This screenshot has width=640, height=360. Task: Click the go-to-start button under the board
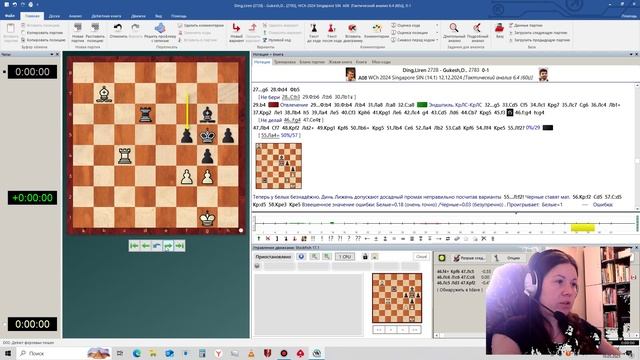coord(134,245)
